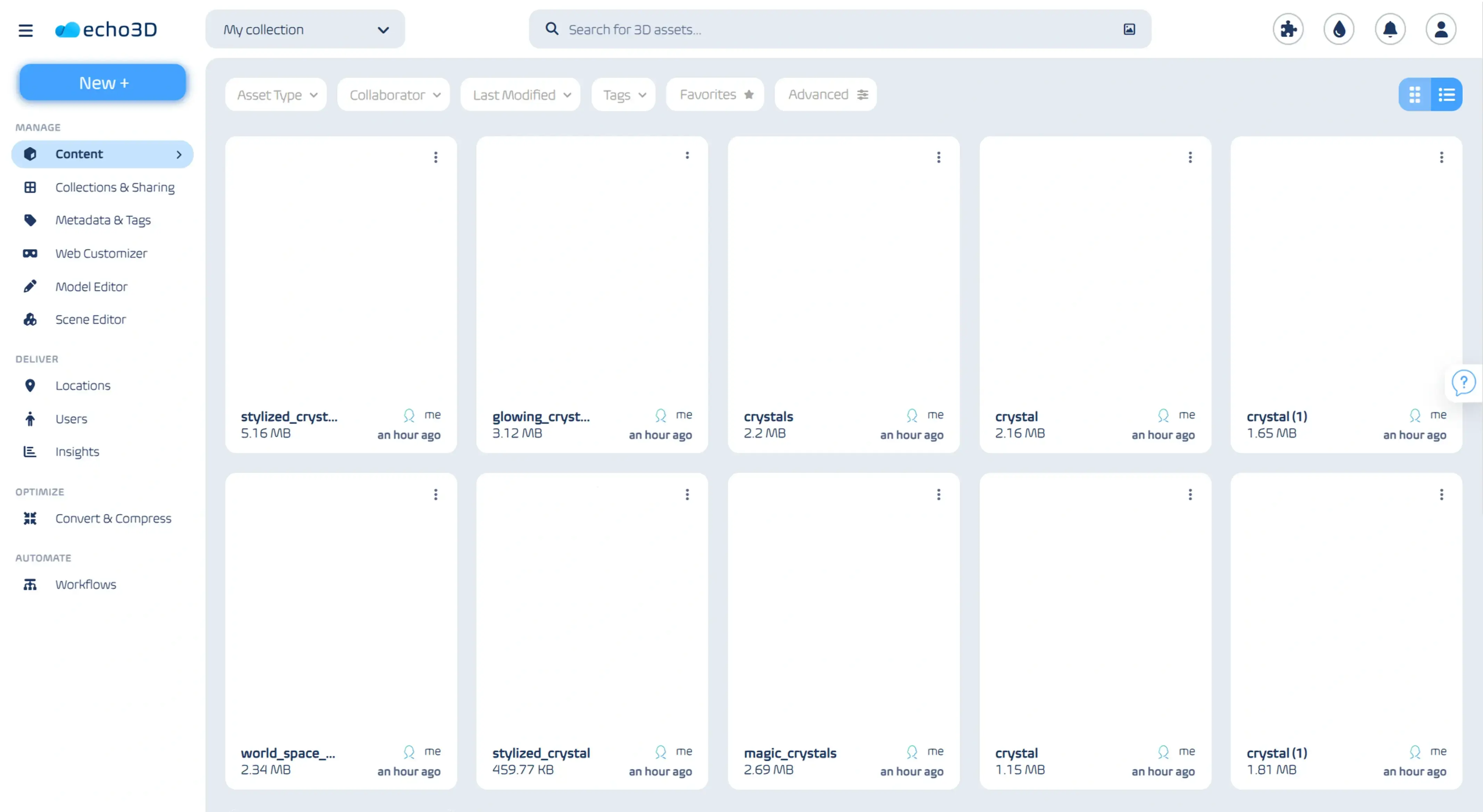The height and width of the screenshot is (812, 1483).
Task: Open the notifications bell
Action: coord(1390,29)
